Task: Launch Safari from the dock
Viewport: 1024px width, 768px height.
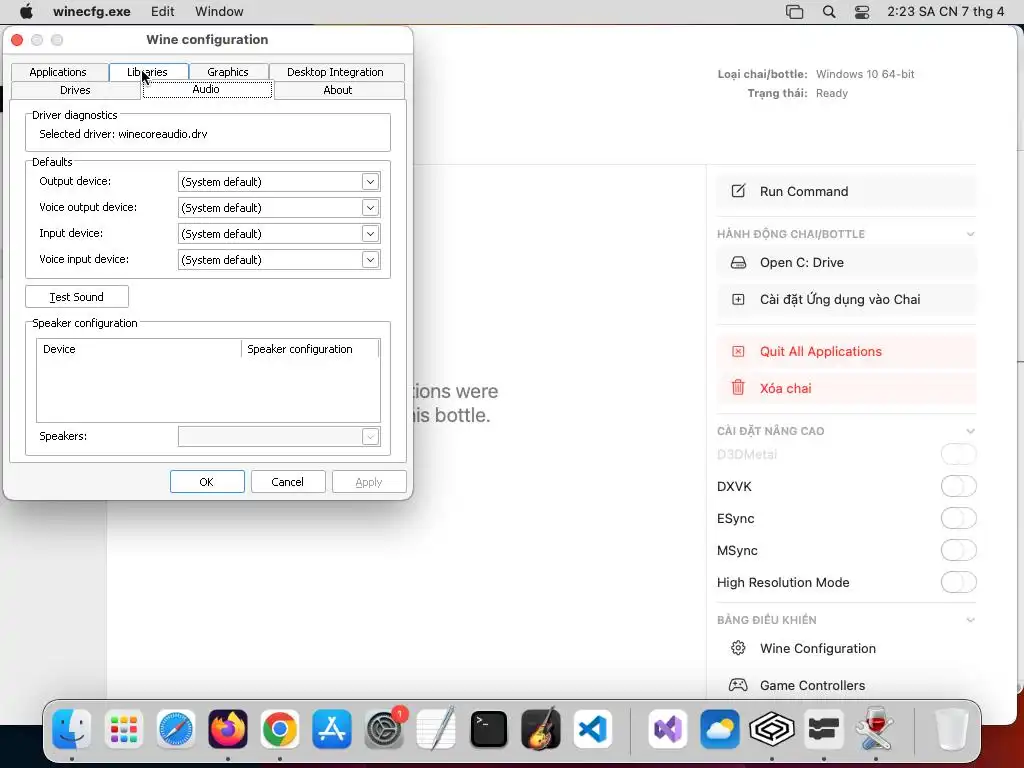Action: 176,729
